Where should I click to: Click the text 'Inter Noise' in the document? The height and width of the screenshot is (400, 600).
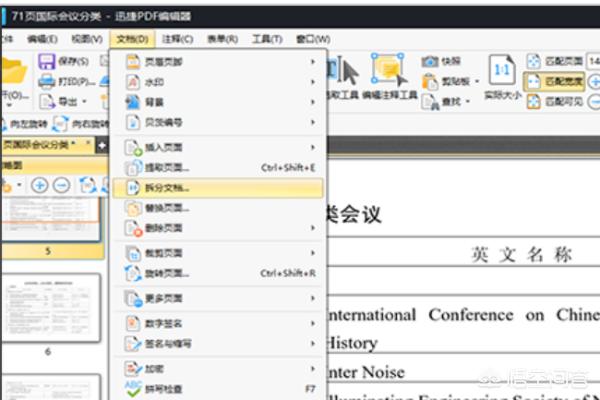coord(366,372)
